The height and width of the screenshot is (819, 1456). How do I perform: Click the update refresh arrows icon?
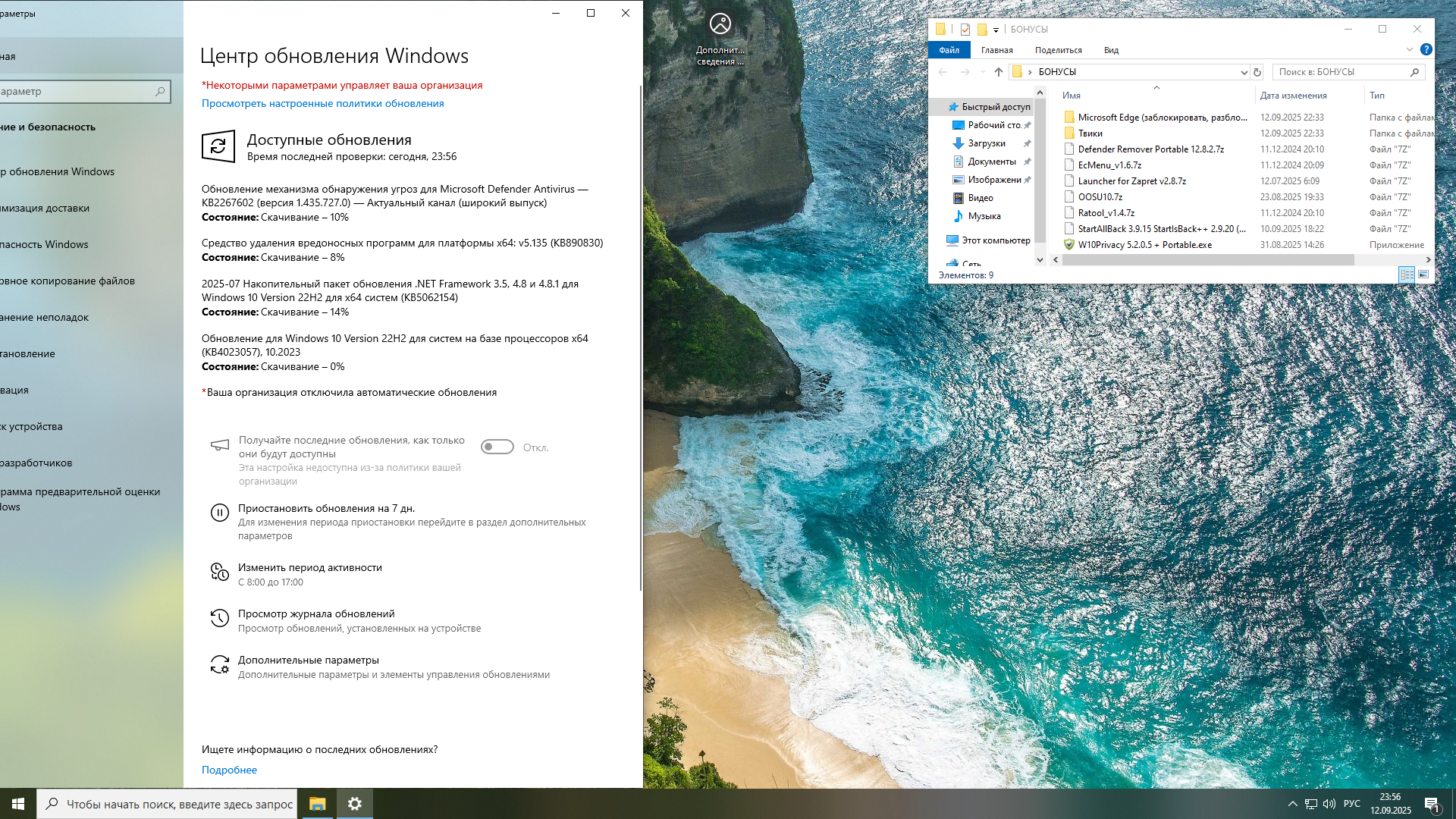pos(218,146)
